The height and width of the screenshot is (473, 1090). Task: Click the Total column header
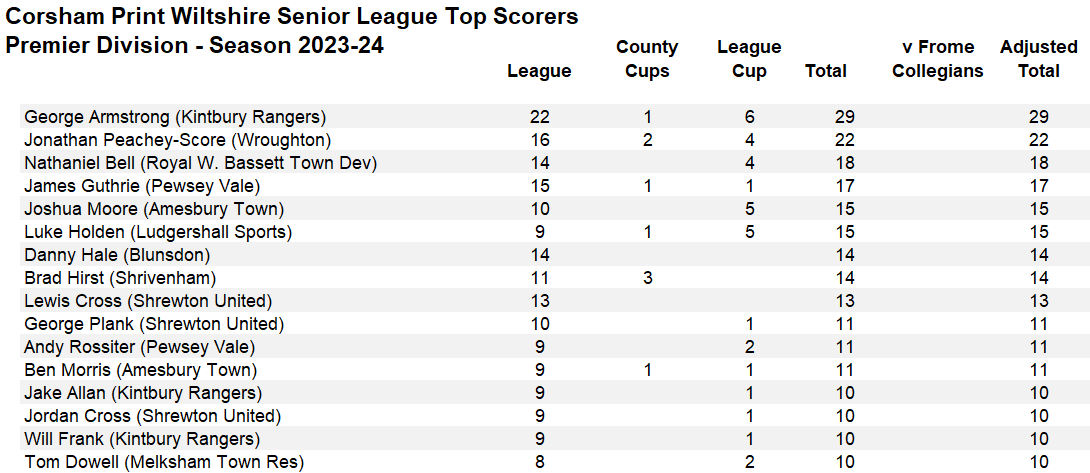(826, 71)
